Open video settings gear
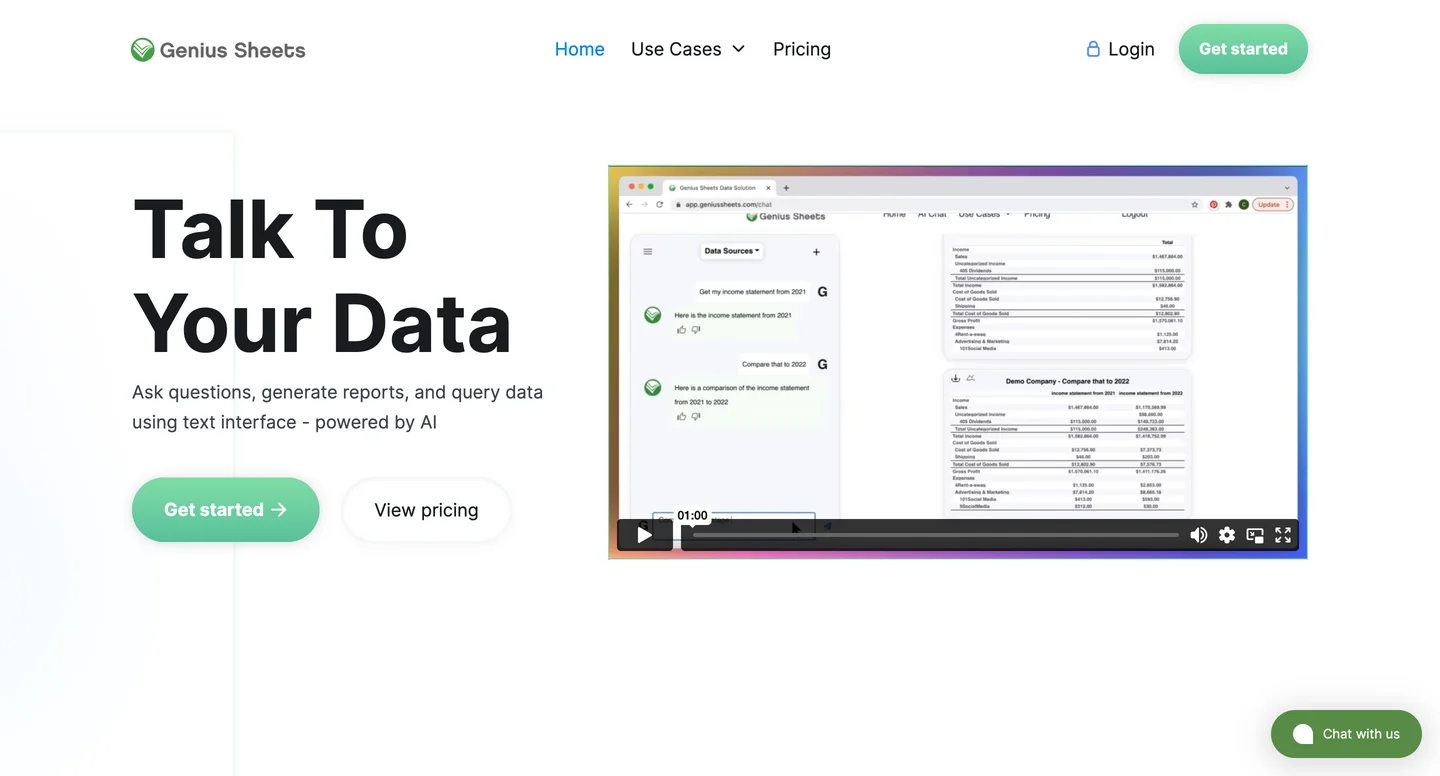The height and width of the screenshot is (776, 1440). coord(1227,535)
